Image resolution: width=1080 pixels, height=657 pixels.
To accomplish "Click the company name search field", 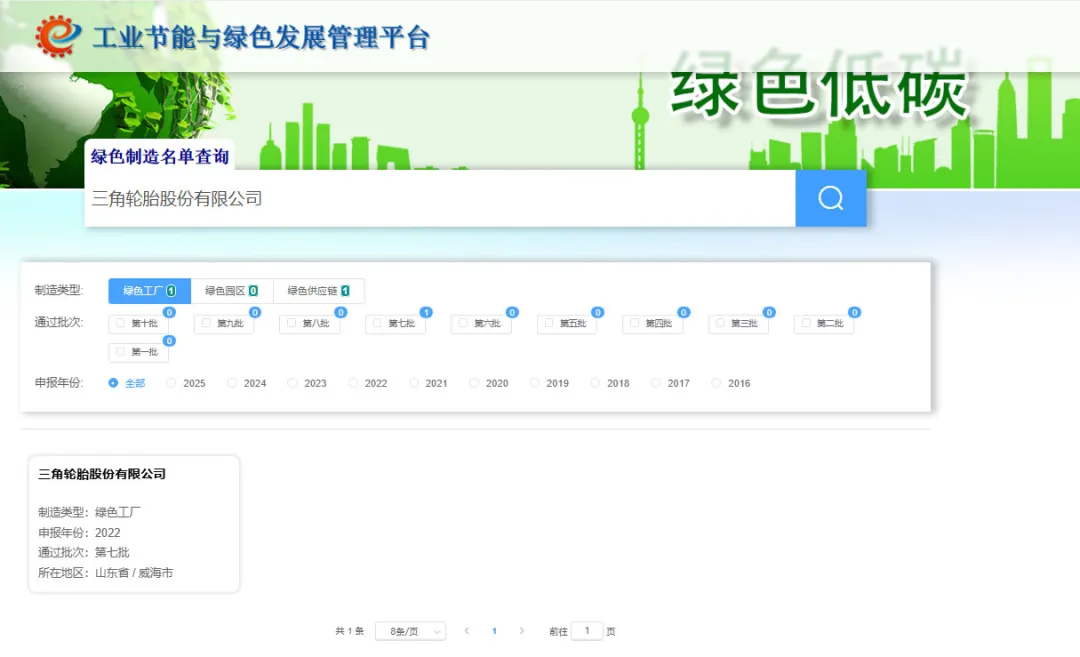I will pos(440,198).
